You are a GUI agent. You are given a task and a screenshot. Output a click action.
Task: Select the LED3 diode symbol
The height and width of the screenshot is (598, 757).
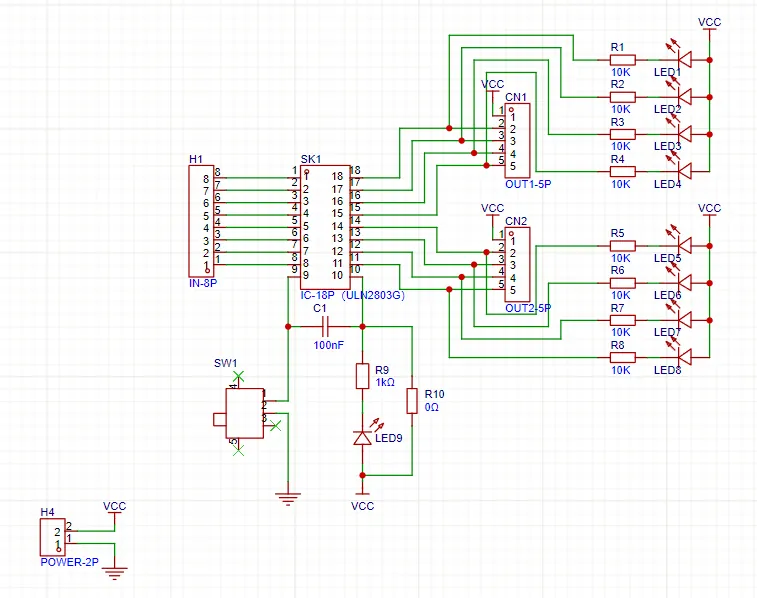[684, 134]
